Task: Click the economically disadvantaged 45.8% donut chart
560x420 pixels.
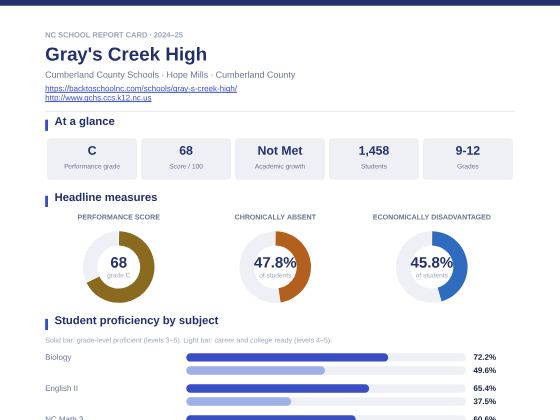Action: pos(431,267)
